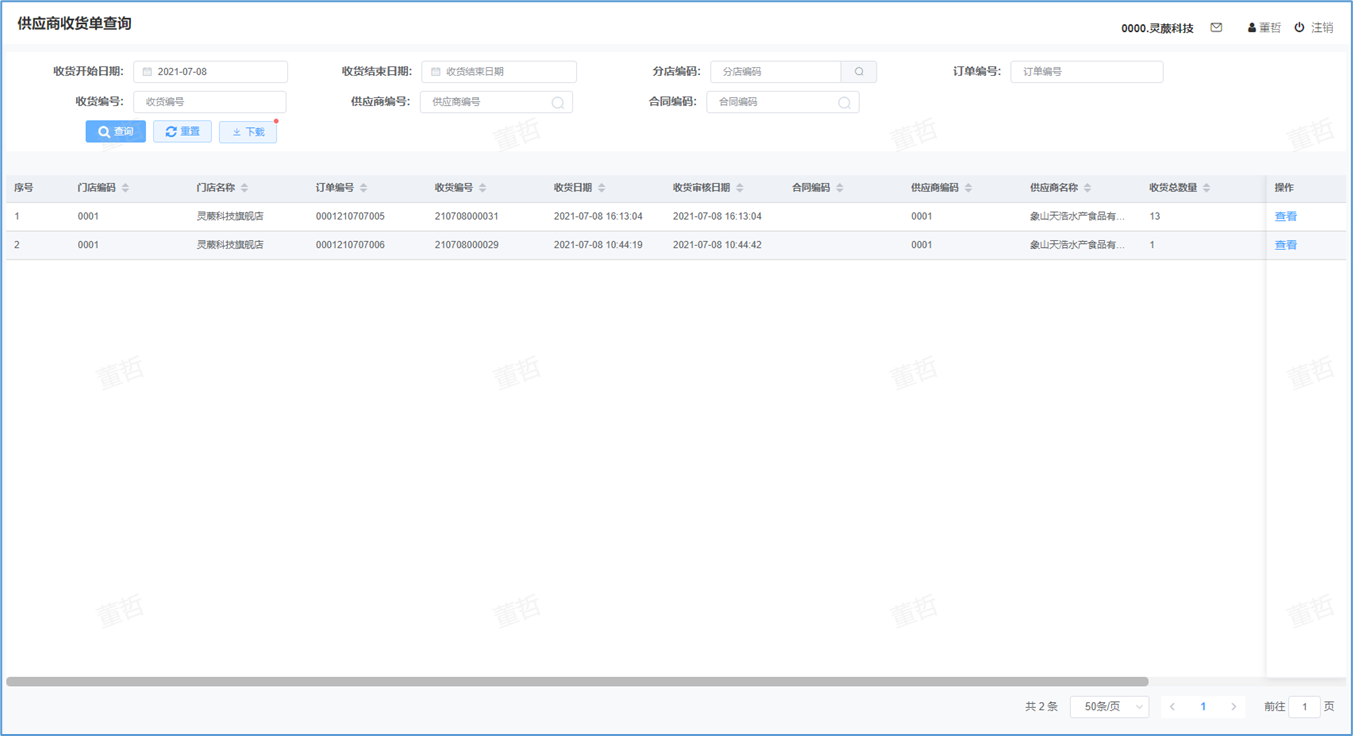Open calendar icon in 收货结束日期 field
Screen dimensions: 1353x736
435,72
